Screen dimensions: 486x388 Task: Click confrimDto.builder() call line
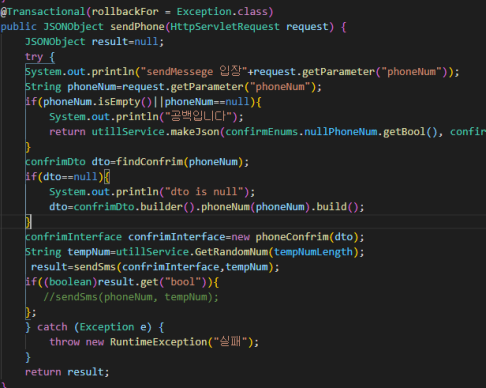click(207, 207)
